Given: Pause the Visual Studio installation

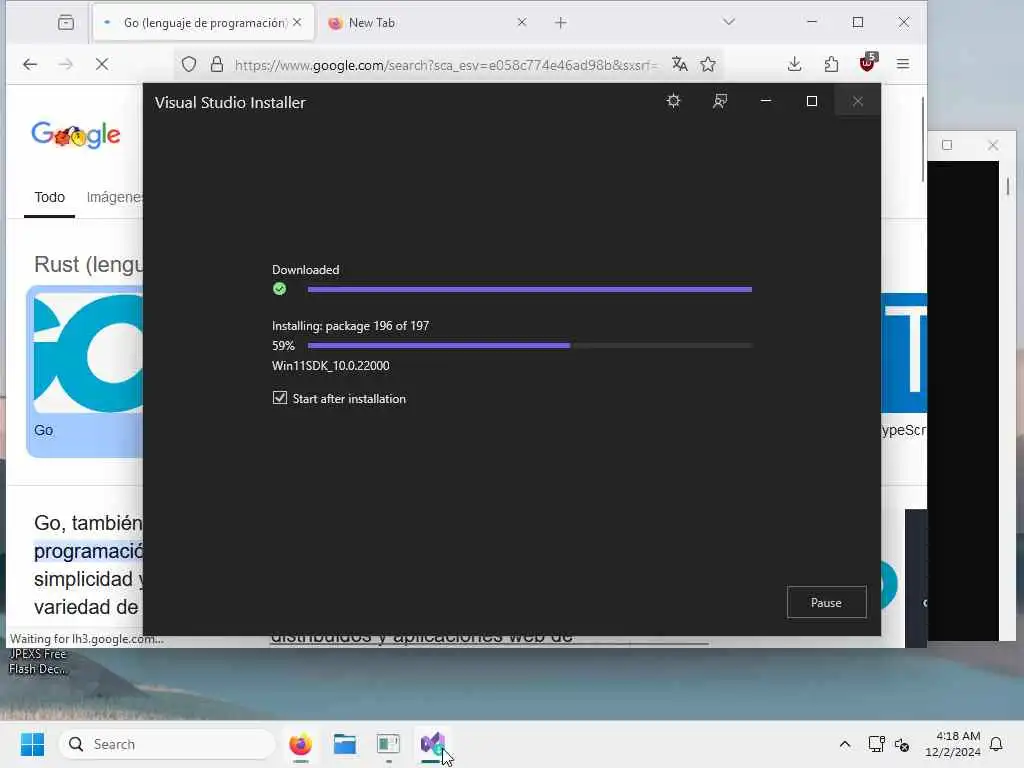Looking at the screenshot, I should [x=826, y=602].
